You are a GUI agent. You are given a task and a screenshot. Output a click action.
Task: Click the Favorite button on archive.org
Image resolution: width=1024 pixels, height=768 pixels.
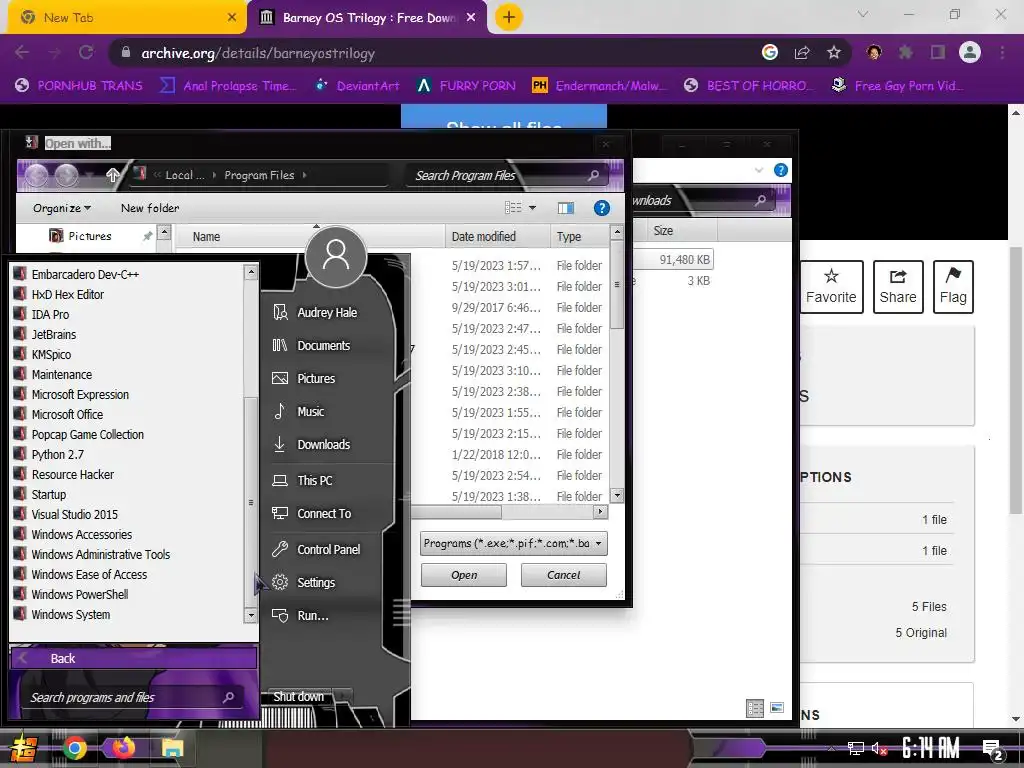[831, 287]
